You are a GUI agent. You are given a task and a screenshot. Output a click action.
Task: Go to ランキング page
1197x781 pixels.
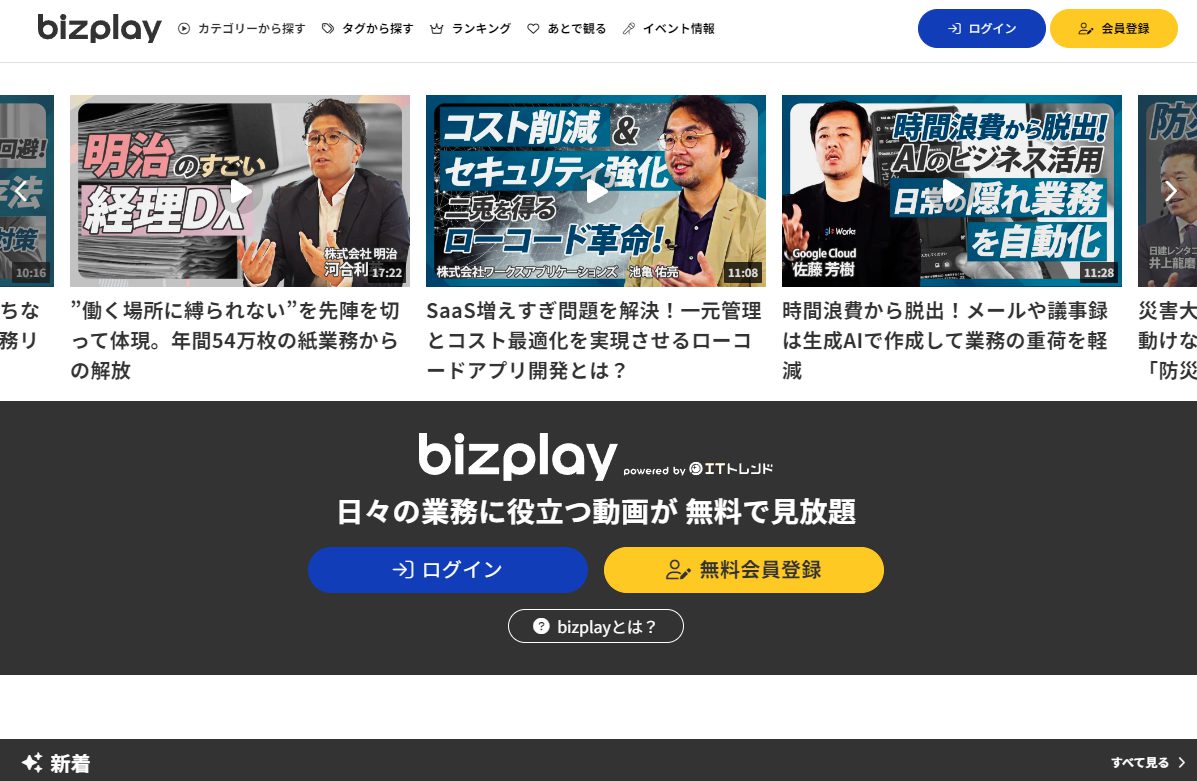click(470, 28)
